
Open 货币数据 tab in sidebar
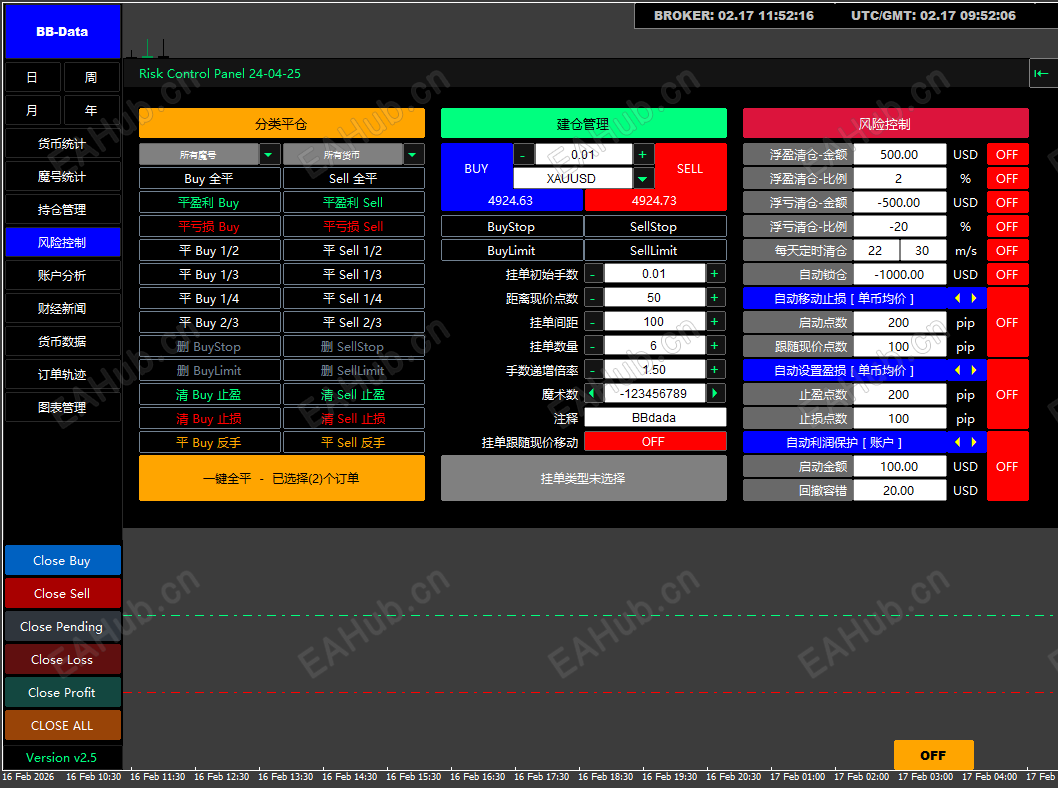(62, 341)
